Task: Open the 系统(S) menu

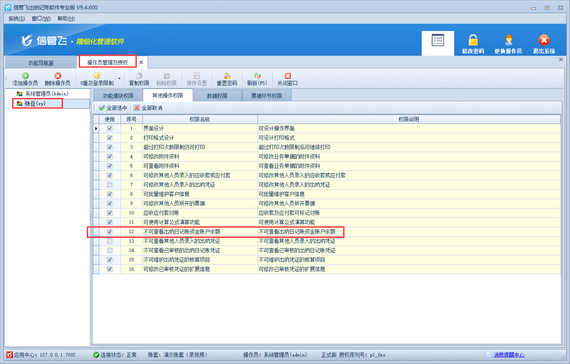Action: pos(16,19)
